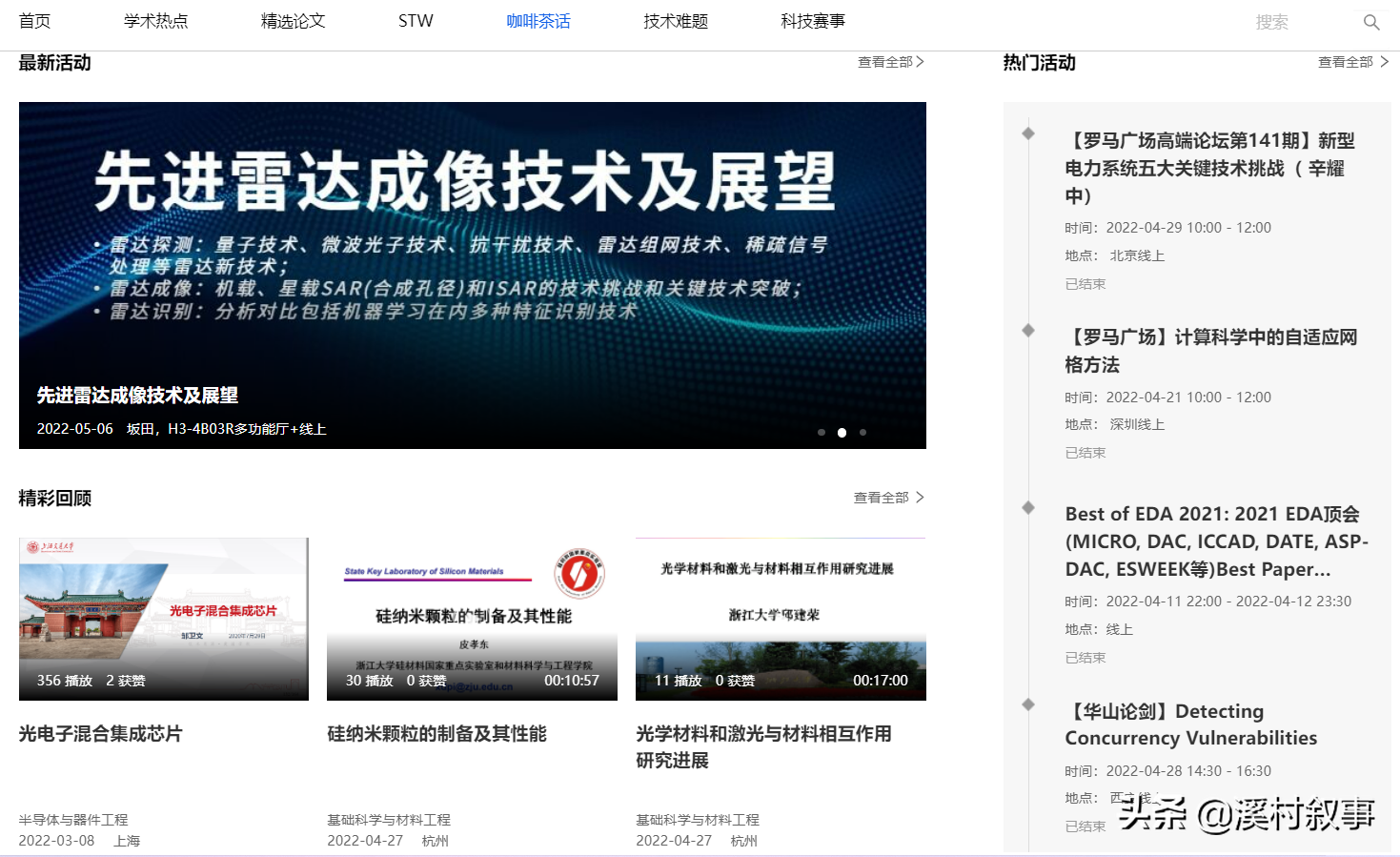
Task: Select the active middle carousel dot
Action: click(842, 433)
